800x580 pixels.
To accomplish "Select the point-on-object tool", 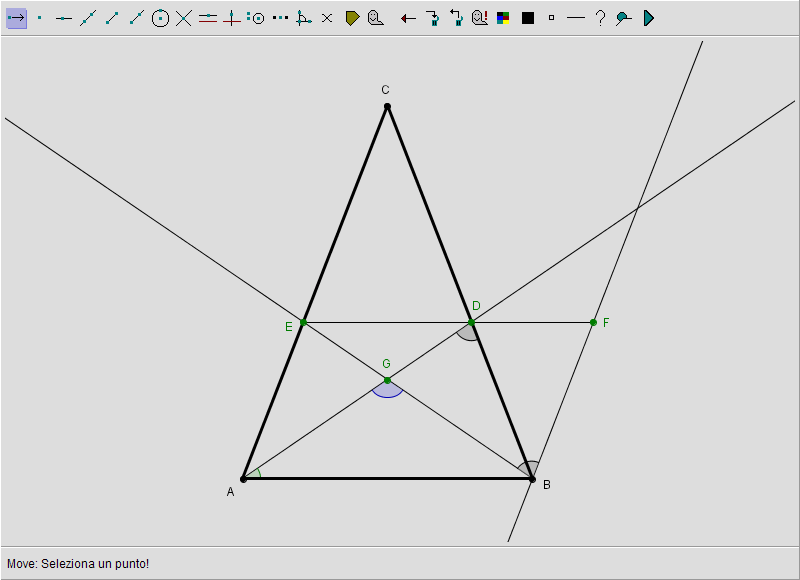I will point(63,18).
